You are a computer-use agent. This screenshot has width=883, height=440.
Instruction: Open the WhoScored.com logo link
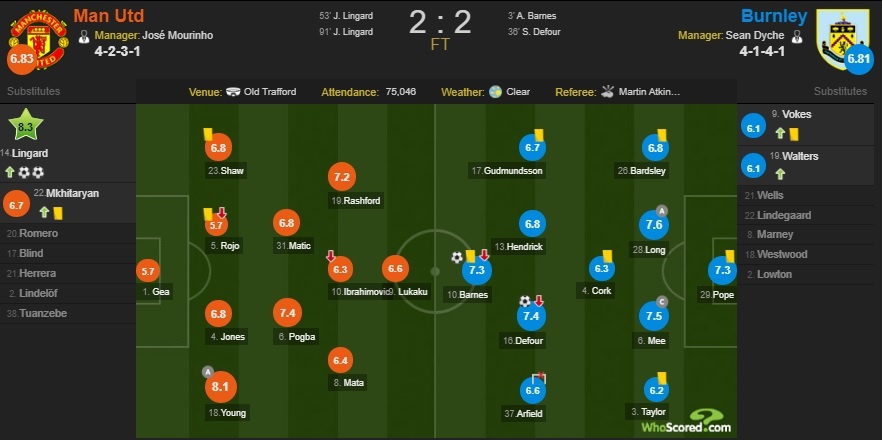coord(699,421)
